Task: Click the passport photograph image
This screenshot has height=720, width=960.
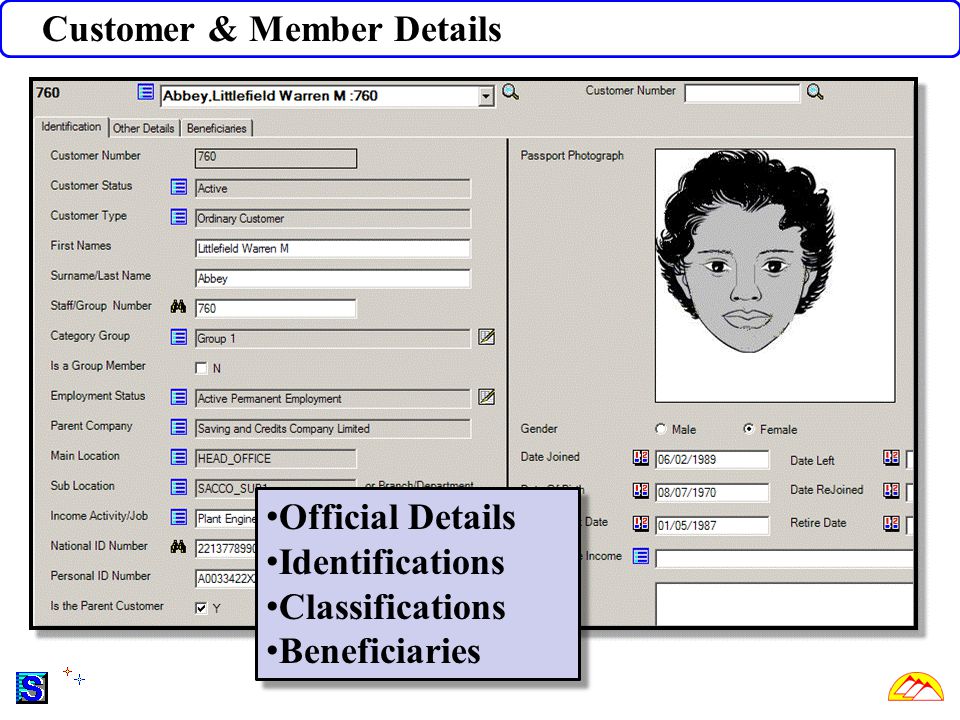Action: [775, 276]
